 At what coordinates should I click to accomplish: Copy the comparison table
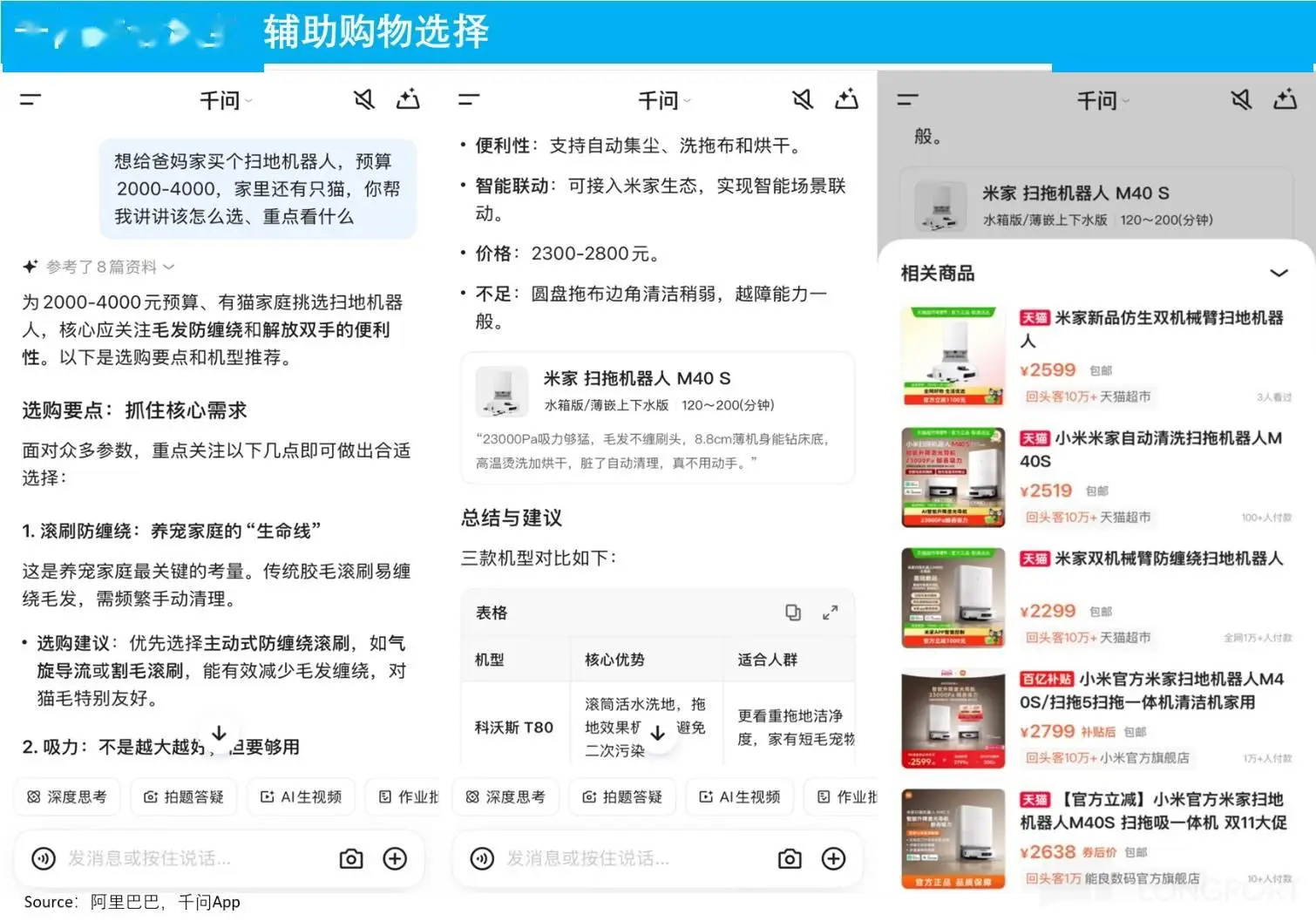tap(793, 613)
